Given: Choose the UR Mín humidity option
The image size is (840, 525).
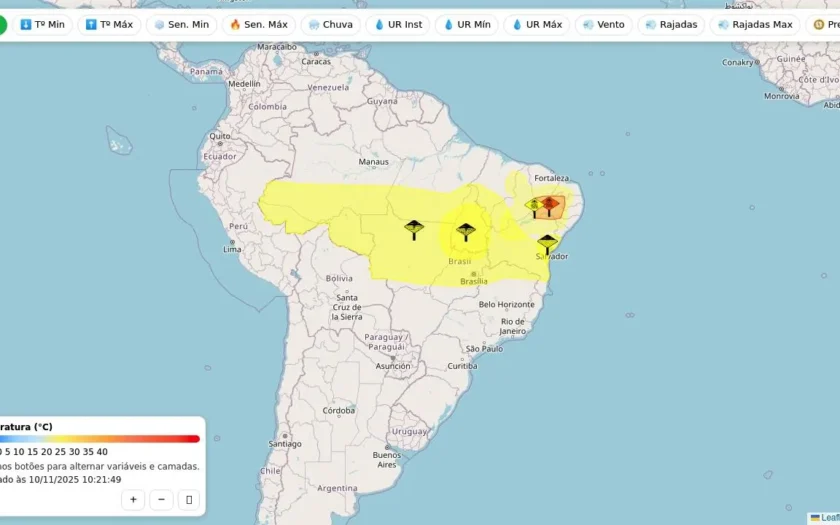Looking at the screenshot, I should tap(467, 25).
